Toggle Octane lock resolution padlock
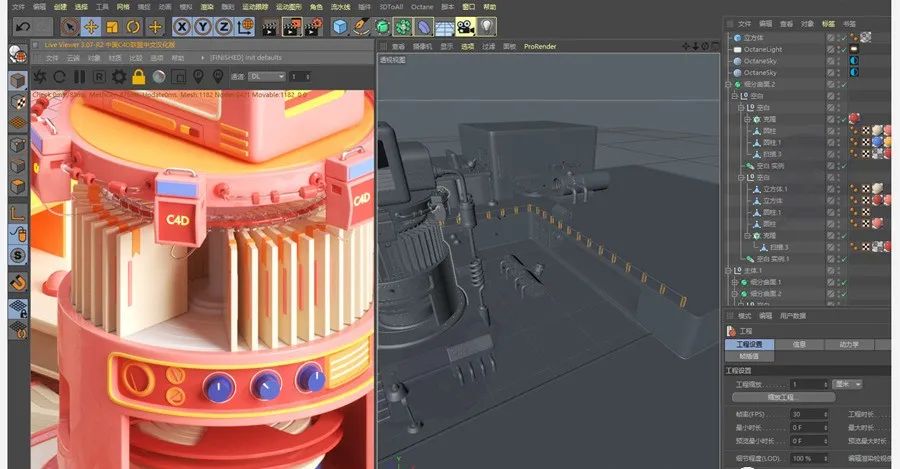The image size is (900, 469). coord(138,76)
